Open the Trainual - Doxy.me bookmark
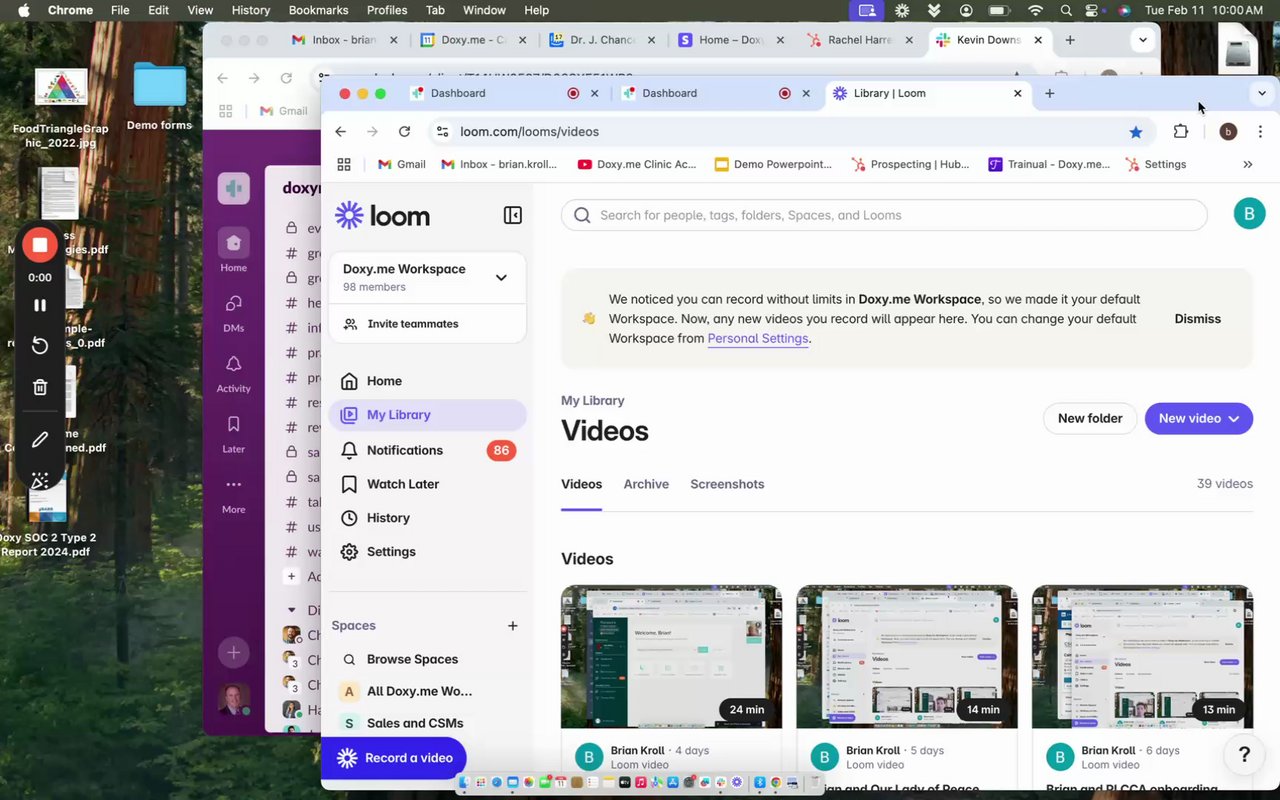This screenshot has height=800, width=1280. (1049, 165)
